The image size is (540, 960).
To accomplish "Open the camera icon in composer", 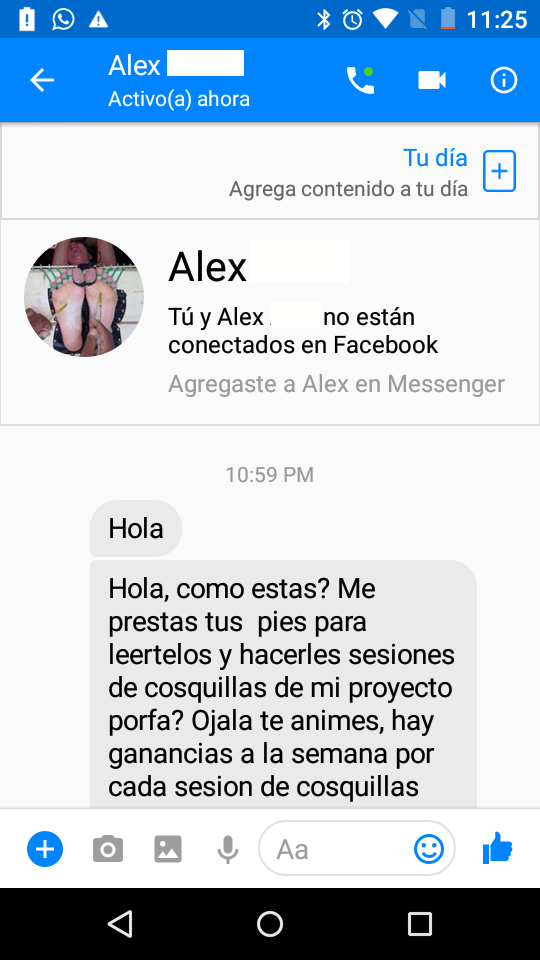I will coord(108,850).
